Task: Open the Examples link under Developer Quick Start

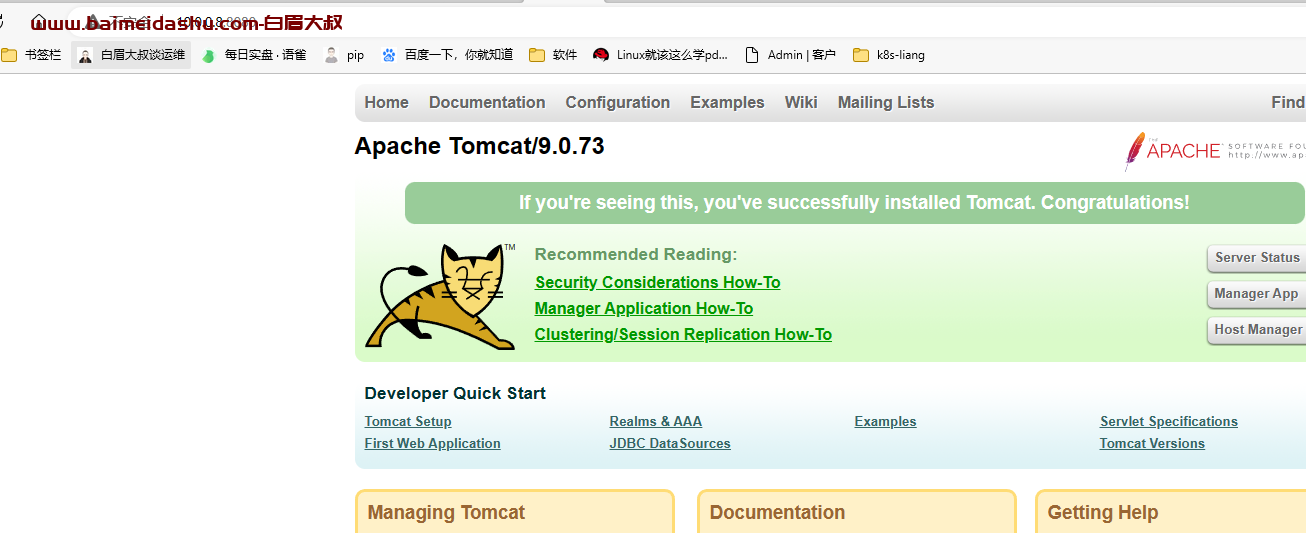Action: pos(885,422)
